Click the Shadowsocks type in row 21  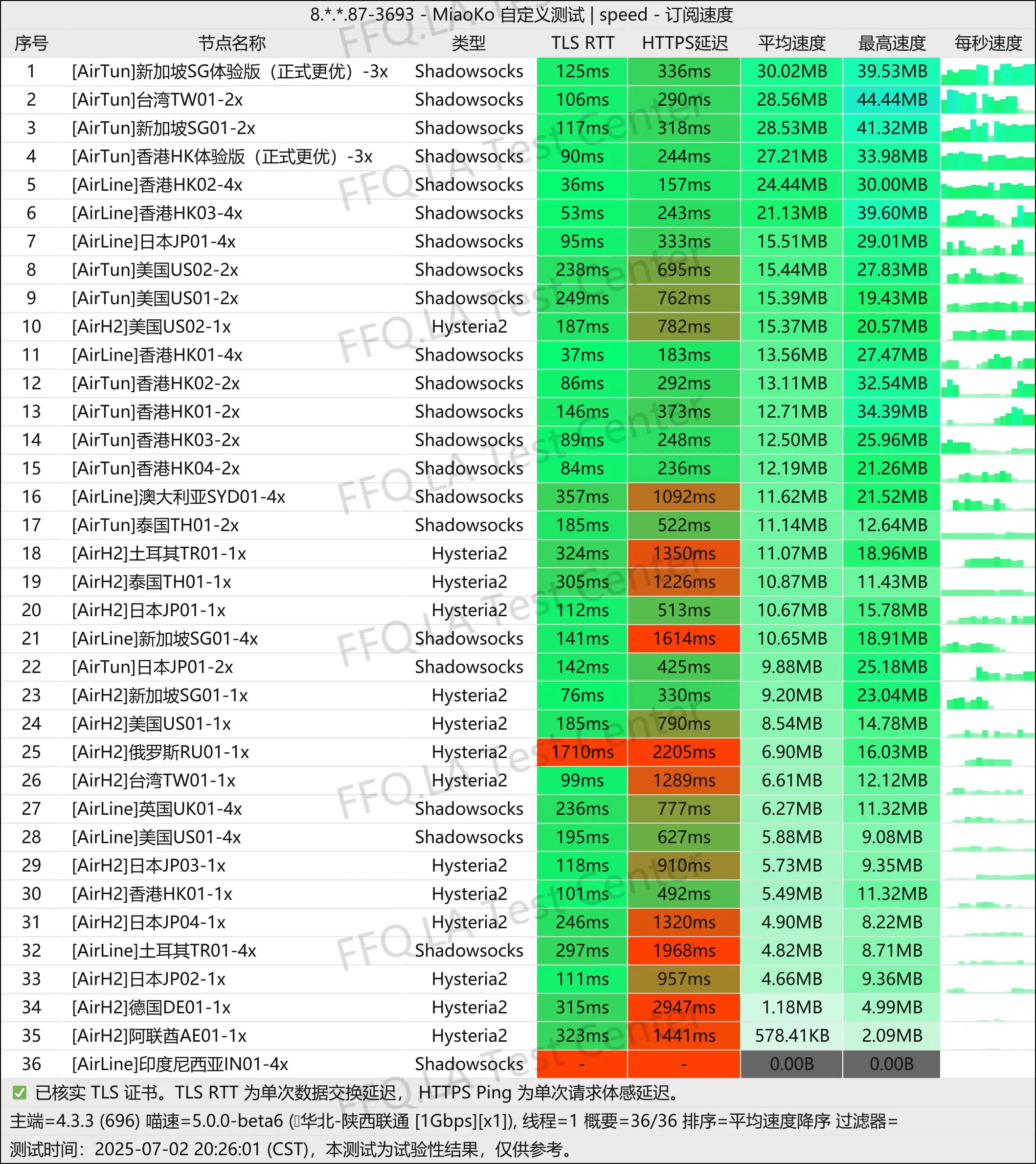[x=469, y=638]
